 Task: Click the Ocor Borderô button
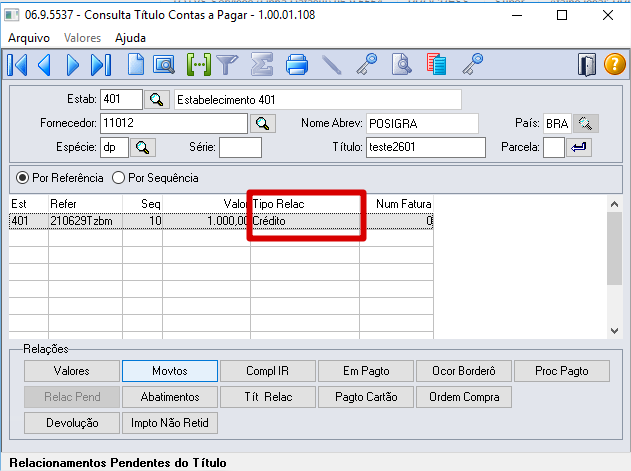[x=464, y=371]
